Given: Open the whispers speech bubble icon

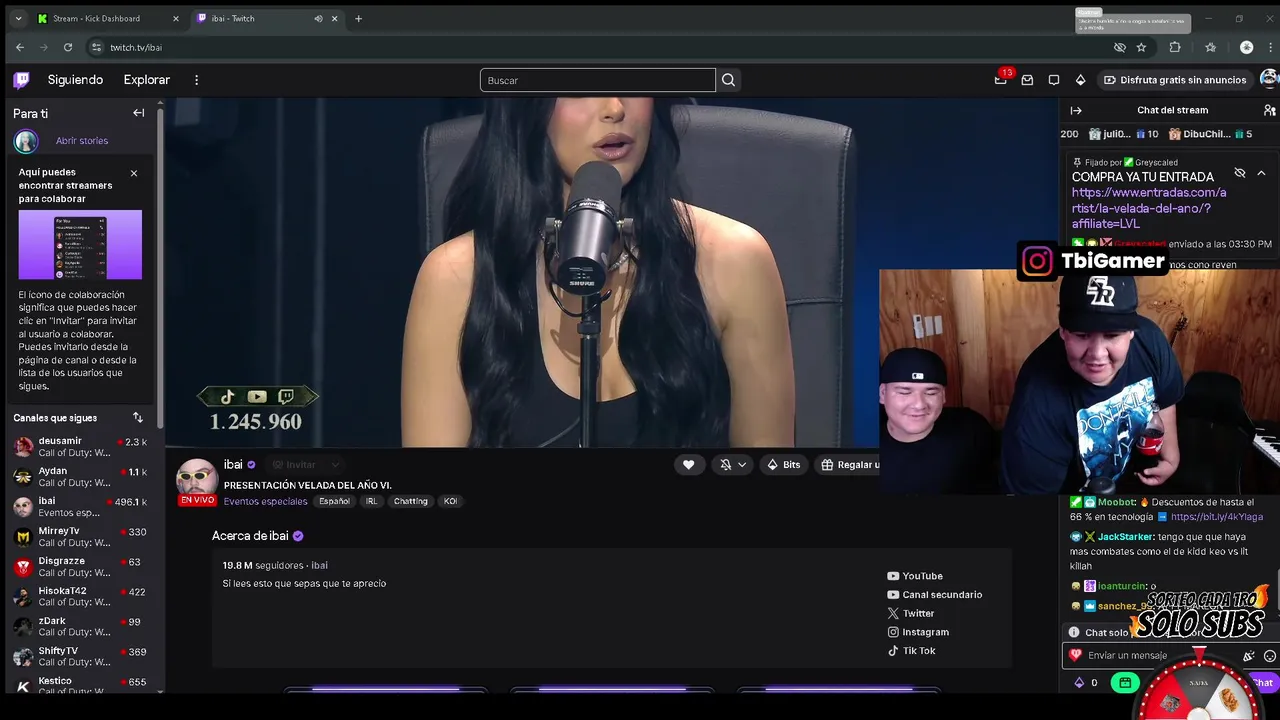Looking at the screenshot, I should tap(1054, 80).
